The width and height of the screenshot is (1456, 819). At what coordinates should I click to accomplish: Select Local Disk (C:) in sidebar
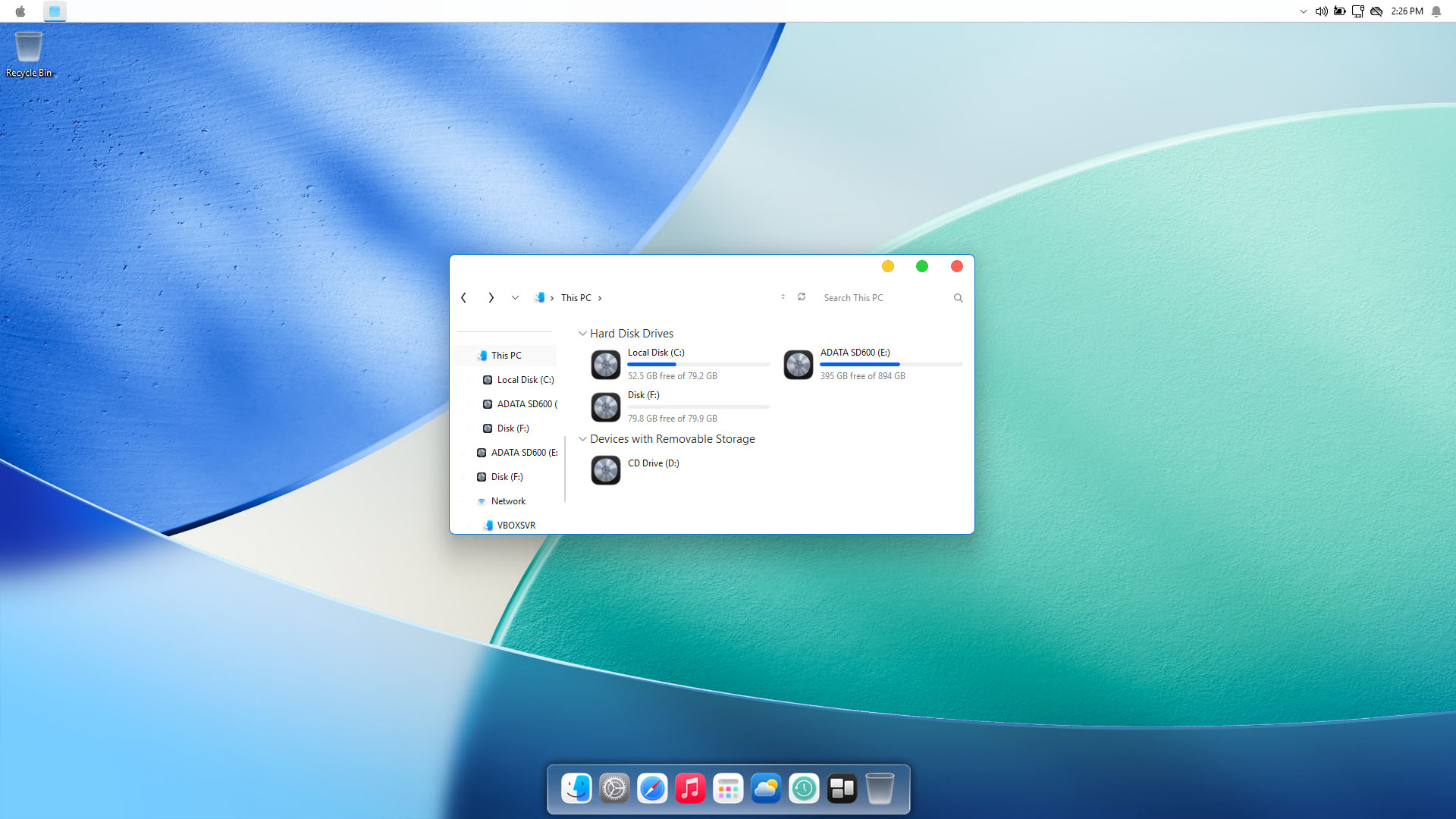(x=525, y=380)
